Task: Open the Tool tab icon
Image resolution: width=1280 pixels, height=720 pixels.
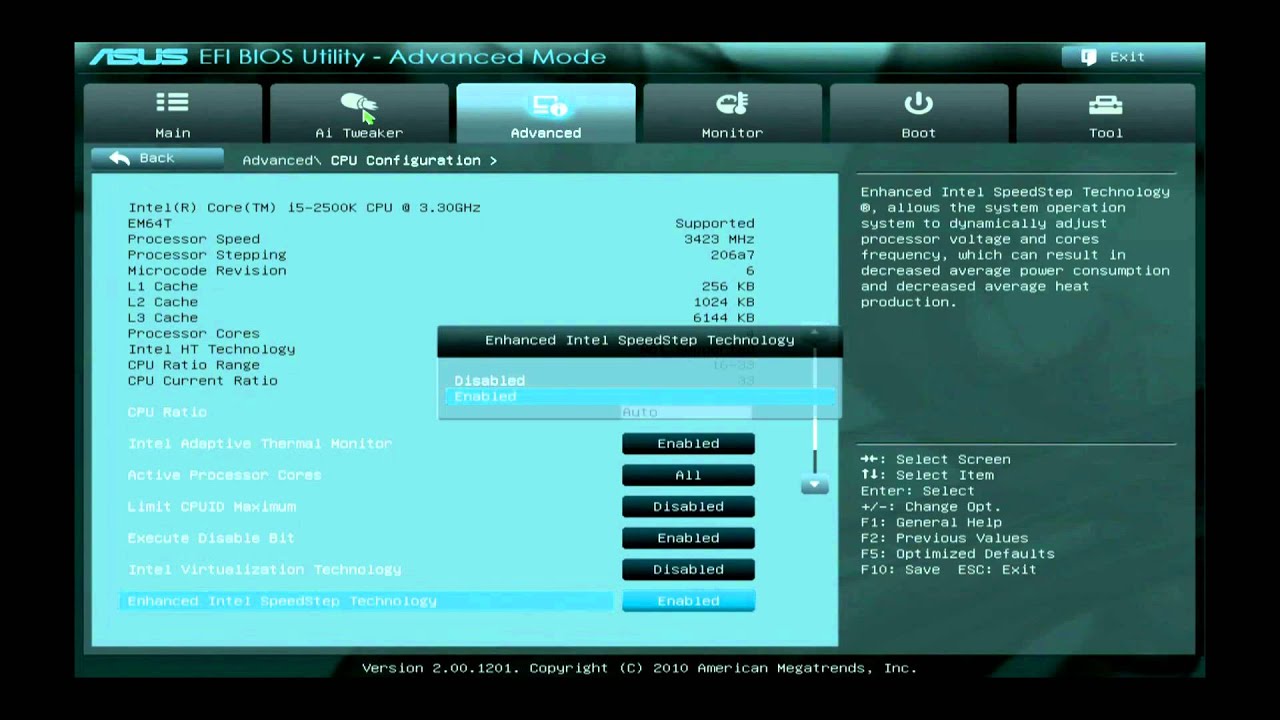Action: (x=1105, y=104)
